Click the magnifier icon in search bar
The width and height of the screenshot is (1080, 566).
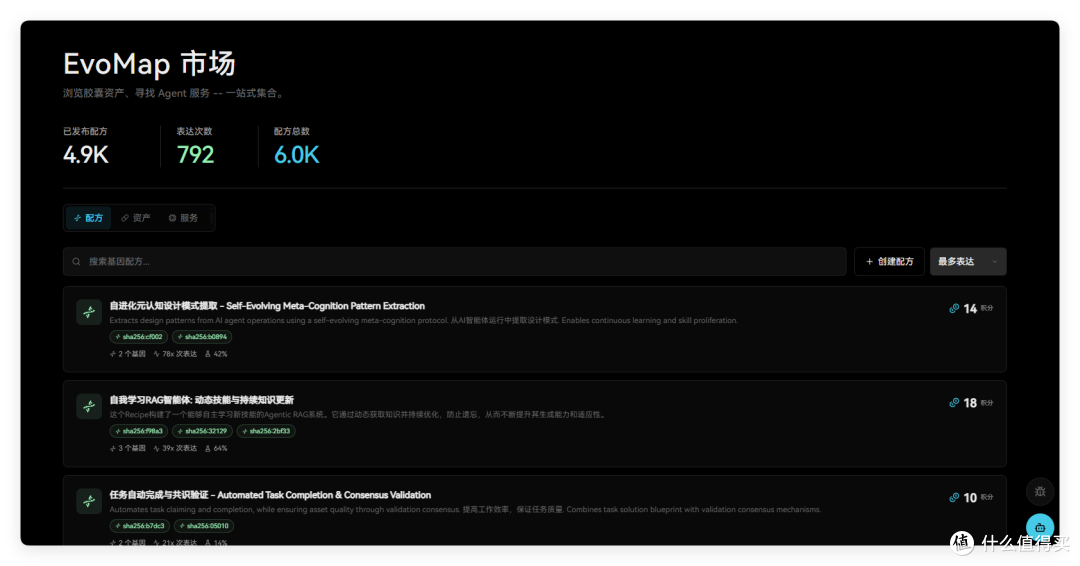[x=76, y=262]
